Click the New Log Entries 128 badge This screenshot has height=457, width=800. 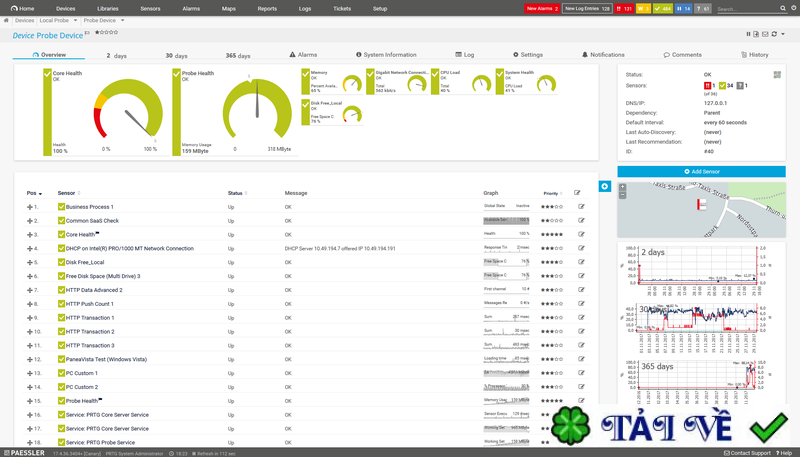[587, 9]
